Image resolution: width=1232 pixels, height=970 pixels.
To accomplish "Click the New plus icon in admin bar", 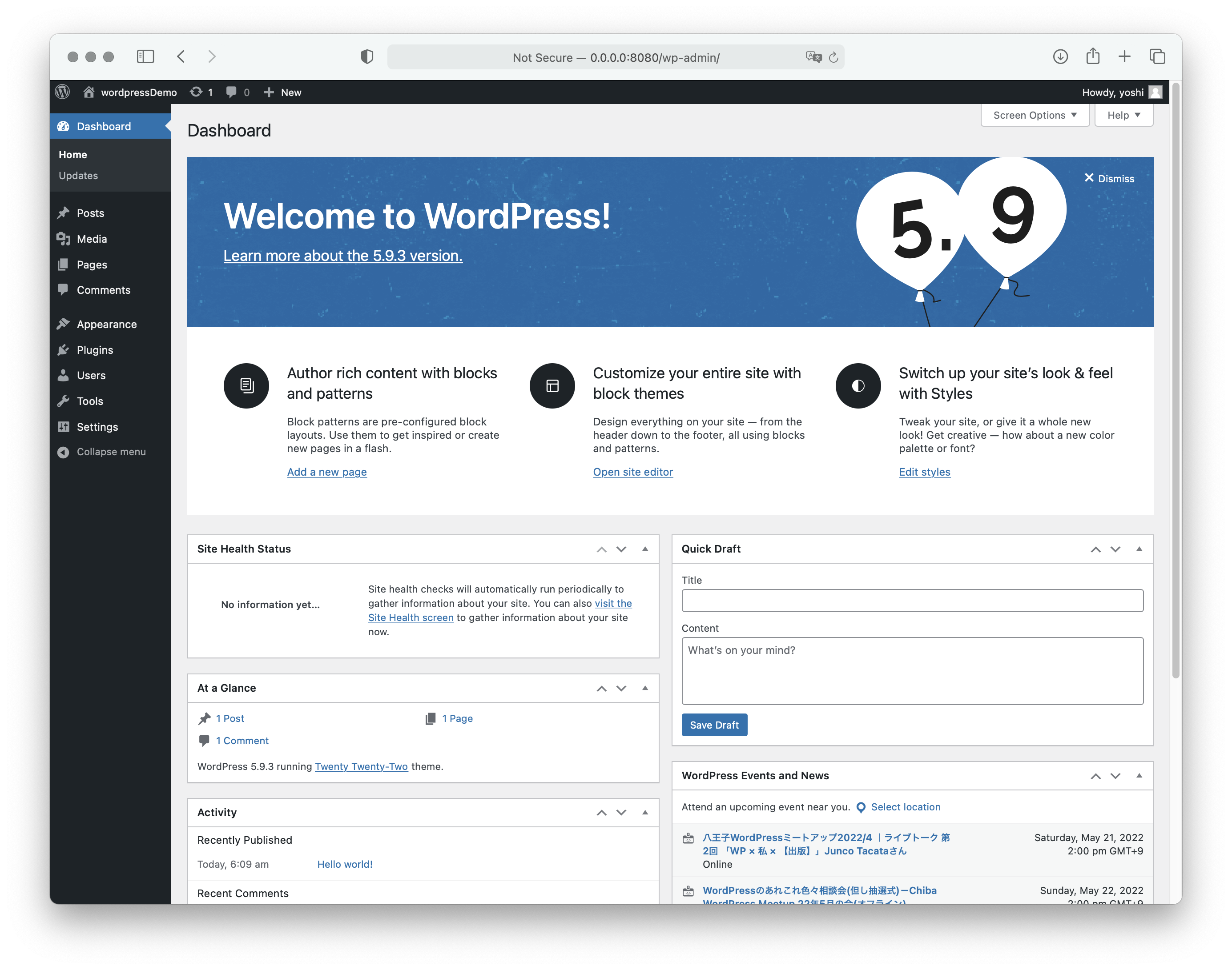I will [269, 92].
